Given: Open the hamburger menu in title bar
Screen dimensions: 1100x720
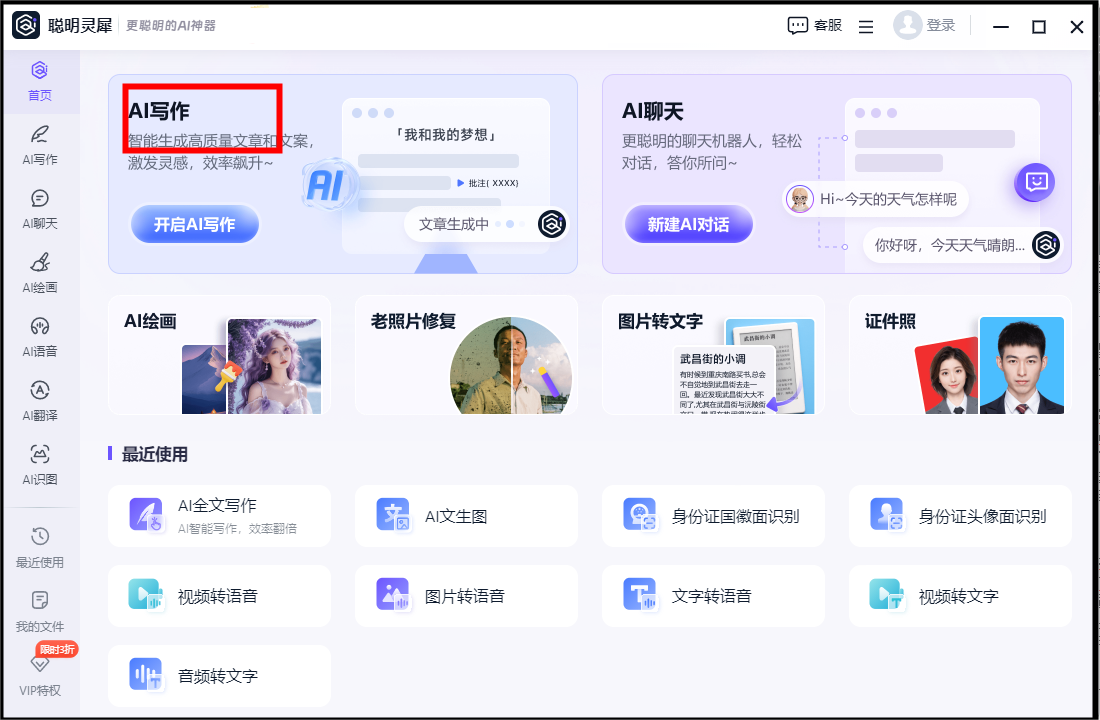Looking at the screenshot, I should coord(866,27).
